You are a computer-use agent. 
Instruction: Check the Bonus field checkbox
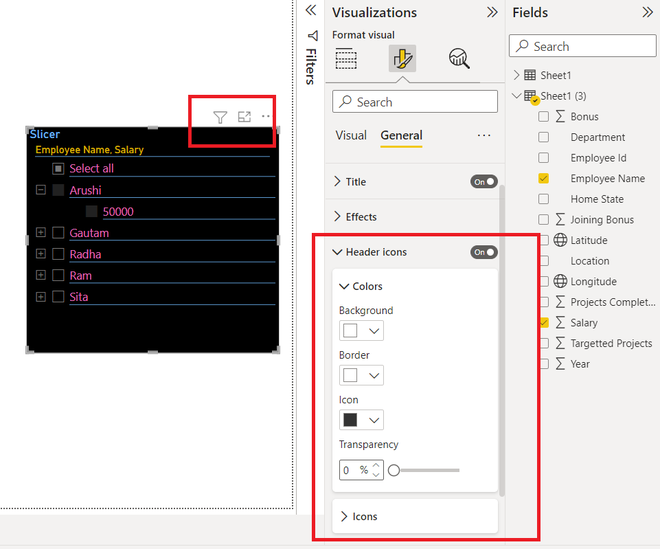click(x=543, y=116)
